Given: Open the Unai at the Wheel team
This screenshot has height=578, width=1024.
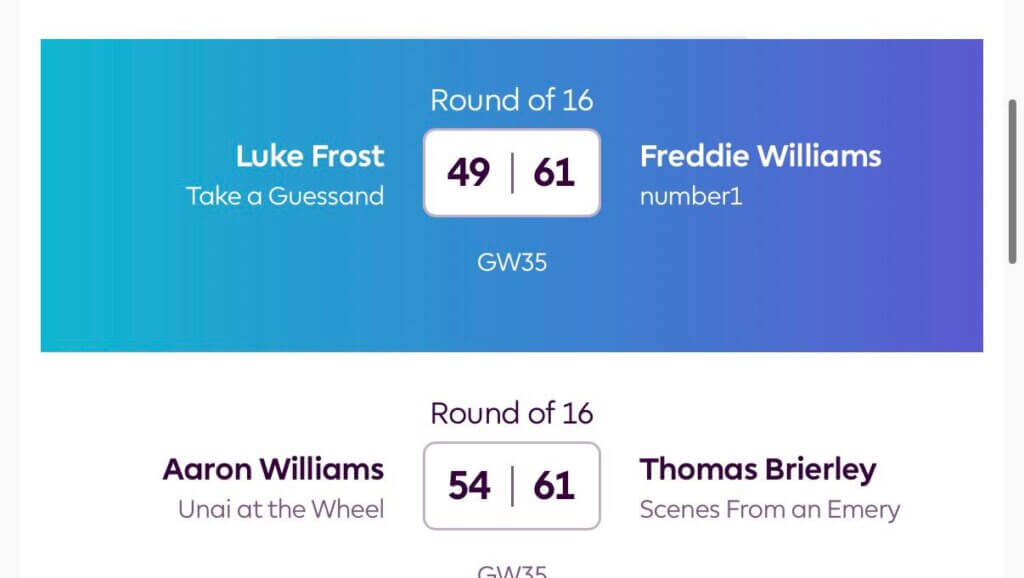Looking at the screenshot, I should pos(281,509).
